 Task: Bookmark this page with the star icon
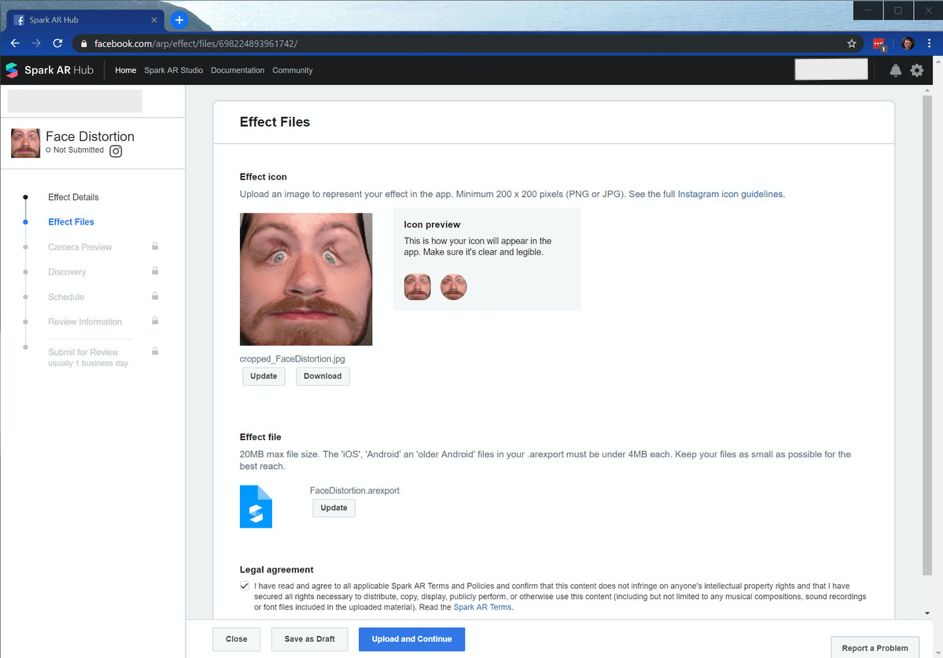pyautogui.click(x=852, y=43)
